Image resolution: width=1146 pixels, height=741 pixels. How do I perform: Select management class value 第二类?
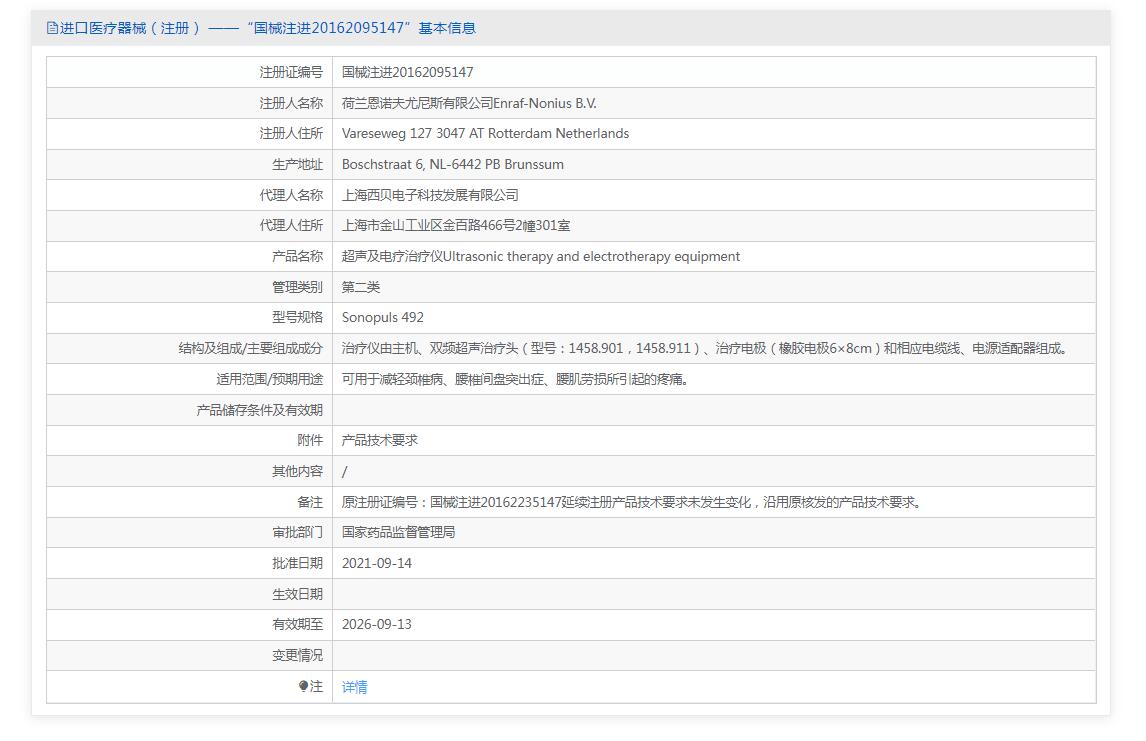coord(360,287)
